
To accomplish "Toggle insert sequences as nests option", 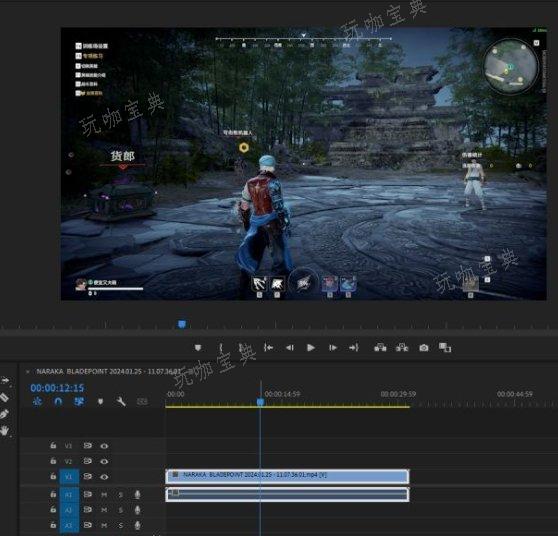I will pos(37,402).
